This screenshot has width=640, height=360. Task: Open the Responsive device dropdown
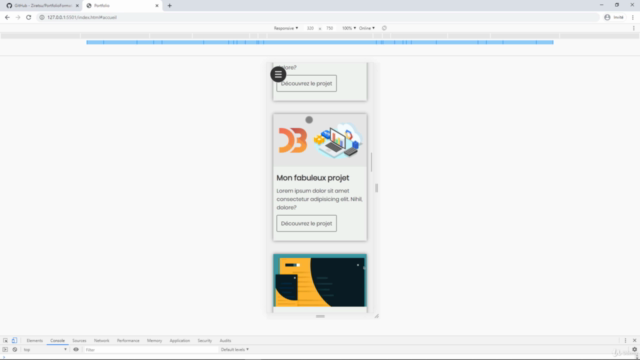286,28
